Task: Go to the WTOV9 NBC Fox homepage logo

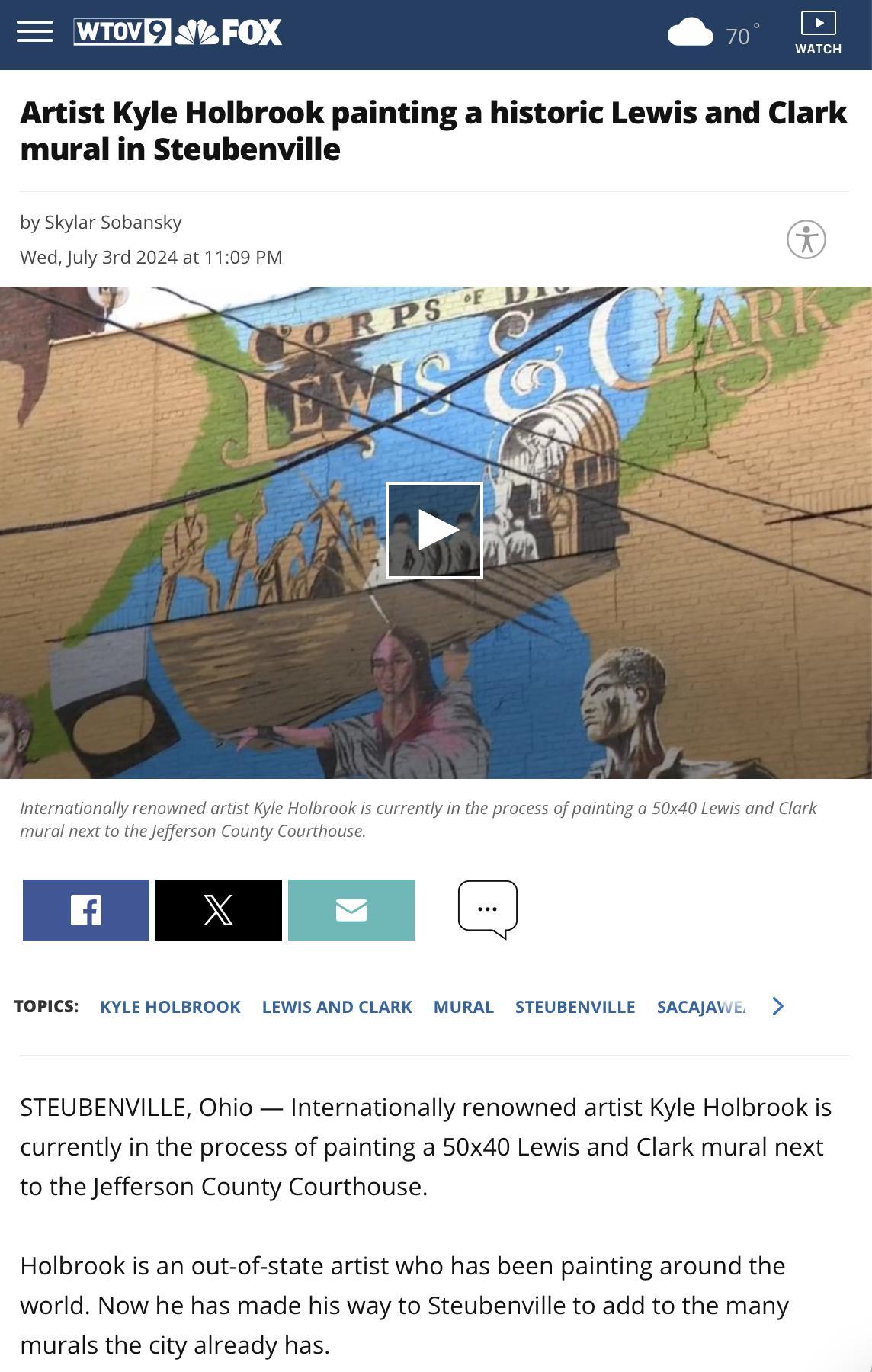Action: (x=178, y=32)
